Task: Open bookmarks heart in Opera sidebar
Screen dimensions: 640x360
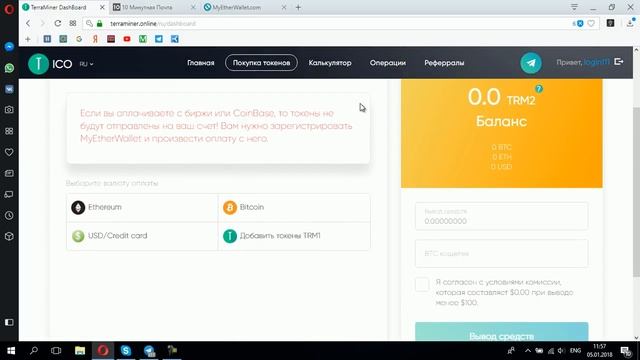Action: pyautogui.click(x=9, y=152)
